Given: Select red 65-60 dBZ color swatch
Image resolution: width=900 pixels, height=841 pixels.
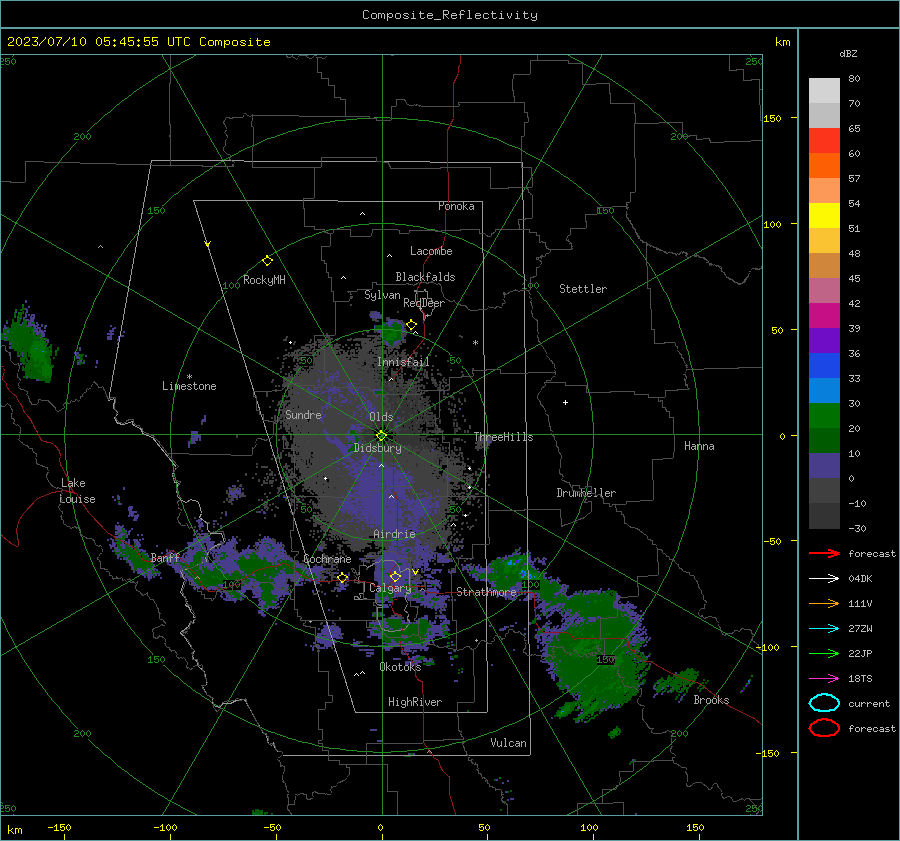Looking at the screenshot, I should 824,140.
